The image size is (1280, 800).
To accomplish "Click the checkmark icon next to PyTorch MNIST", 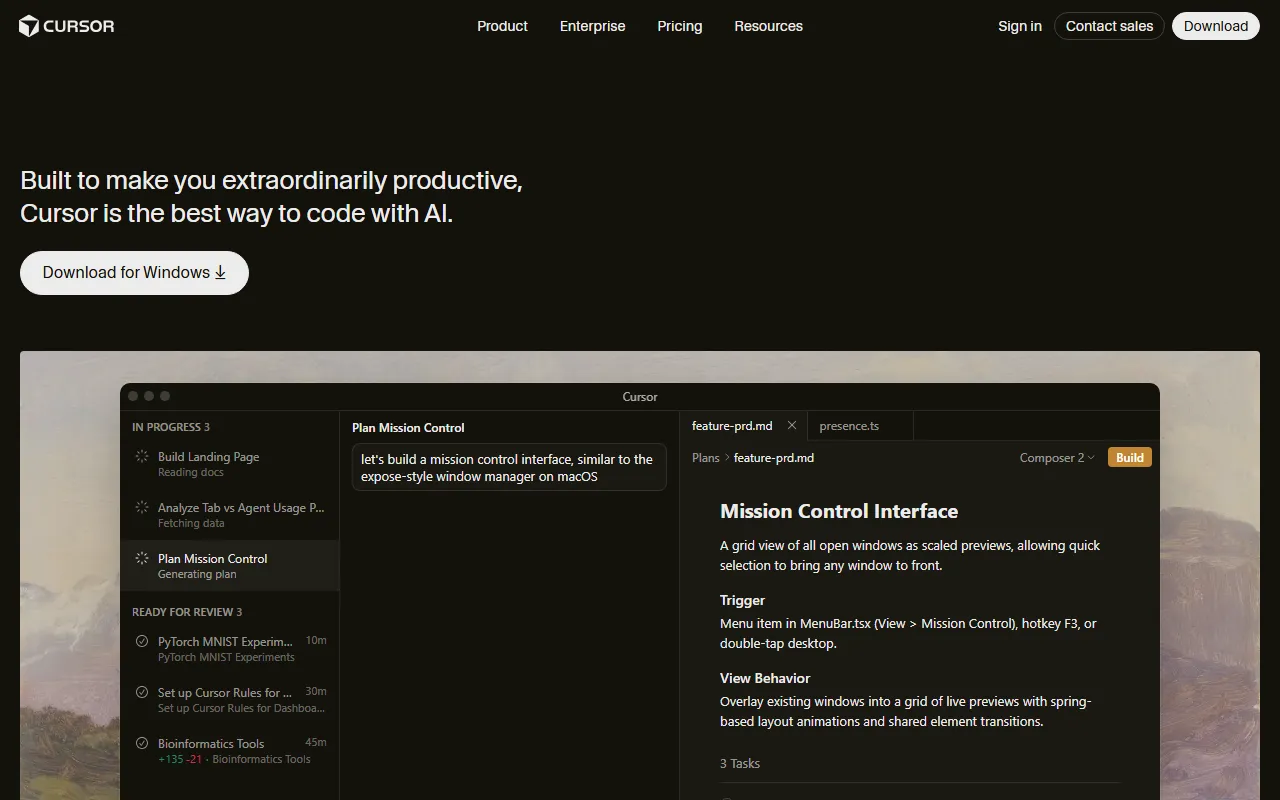I will (x=142, y=642).
